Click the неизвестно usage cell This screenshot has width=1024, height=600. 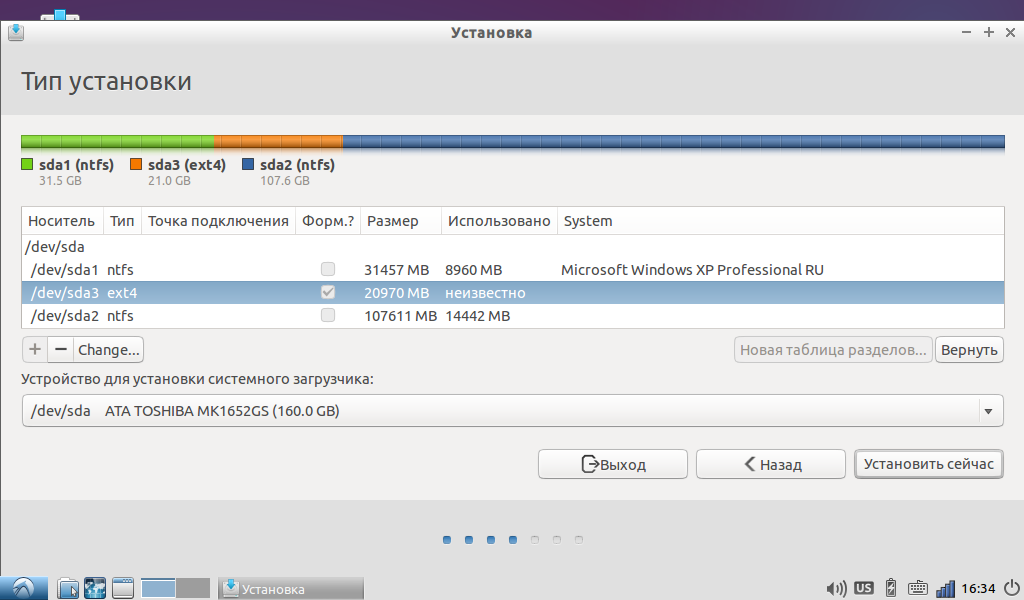[x=485, y=292]
